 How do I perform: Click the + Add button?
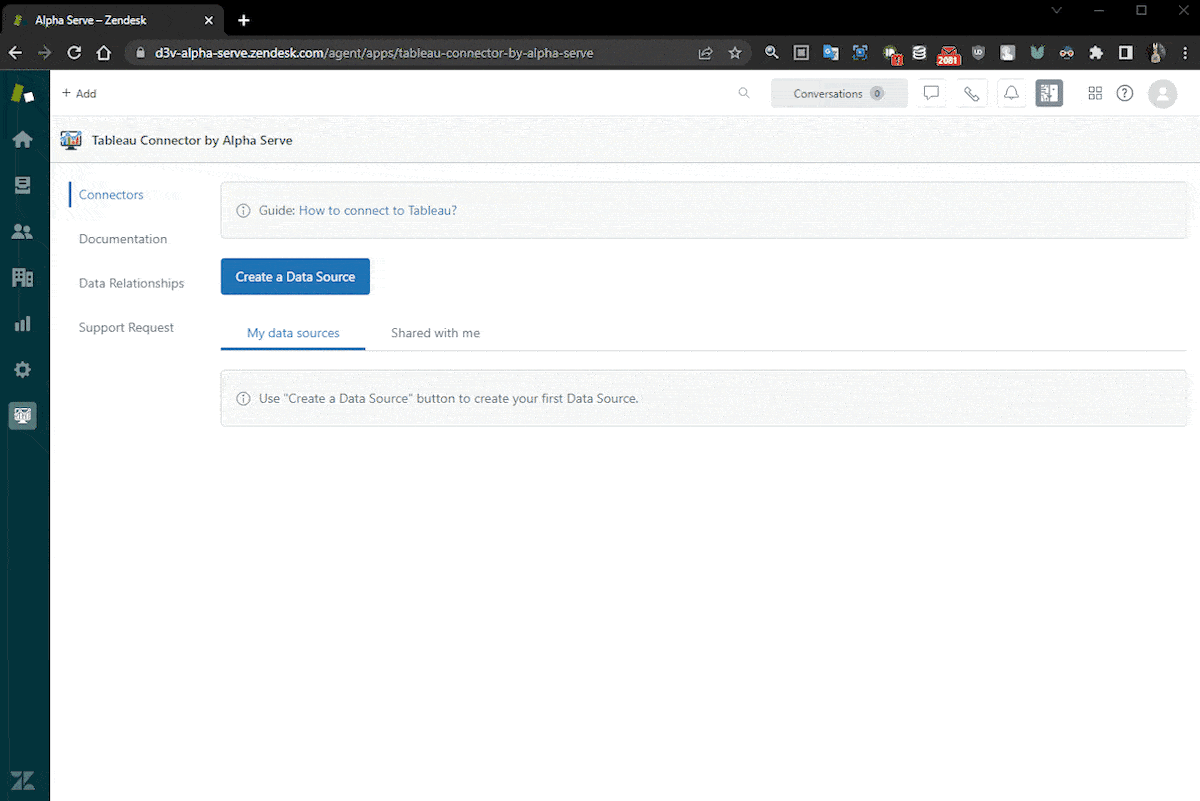(79, 93)
